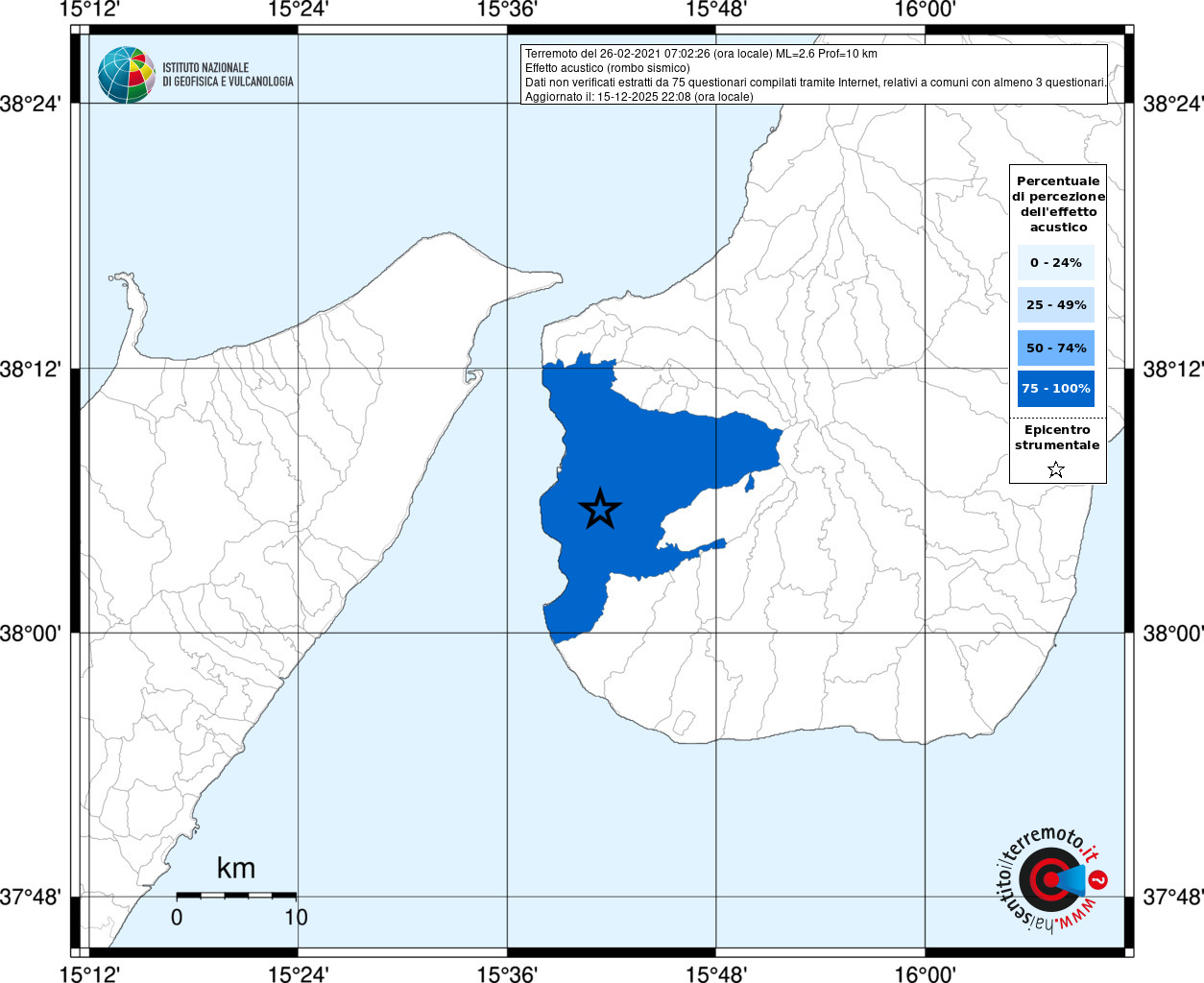Click the black and white scale bar
This screenshot has width=1204, height=983.
tap(236, 895)
